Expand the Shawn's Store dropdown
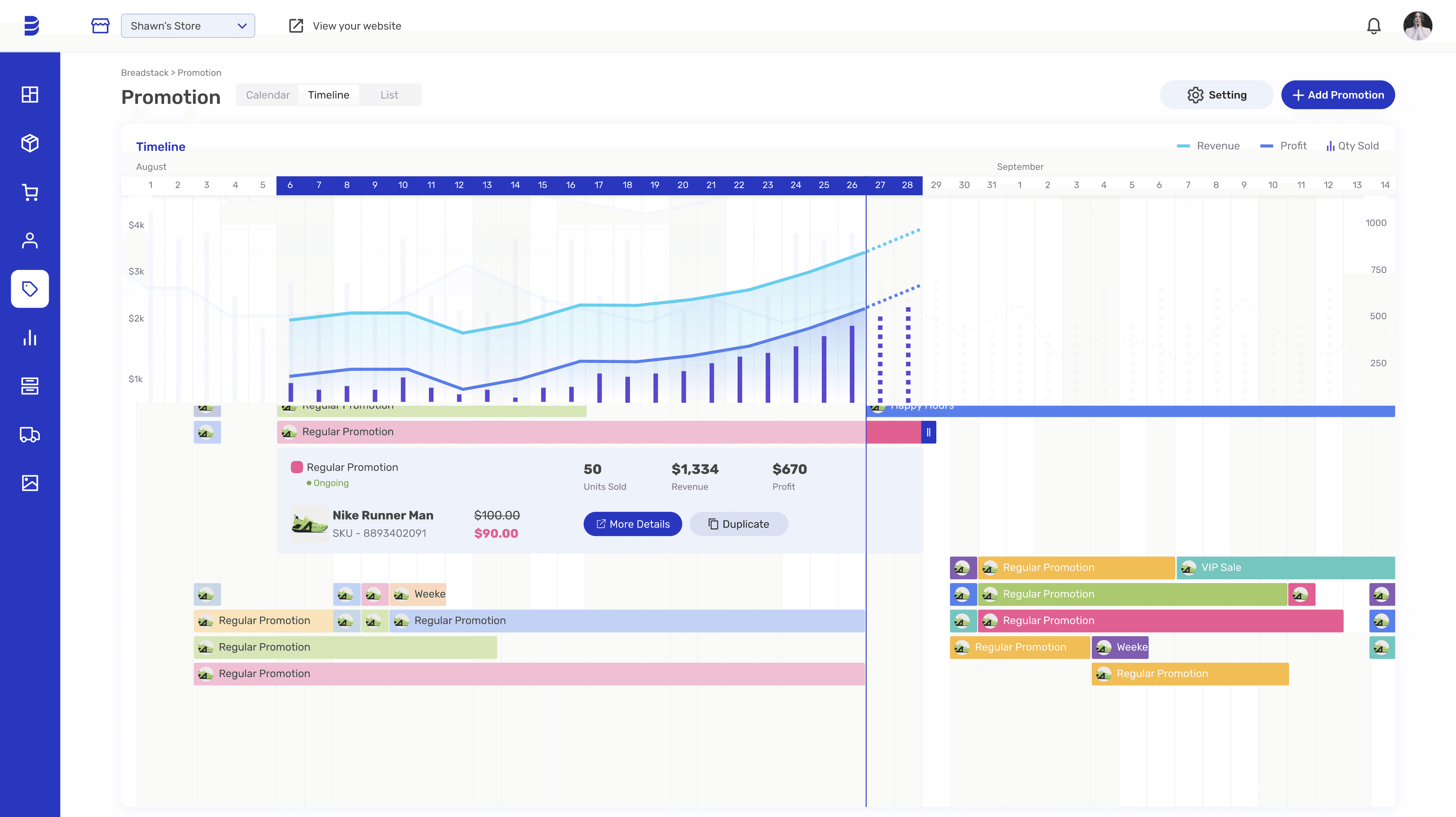The height and width of the screenshot is (817, 1456). [188, 26]
